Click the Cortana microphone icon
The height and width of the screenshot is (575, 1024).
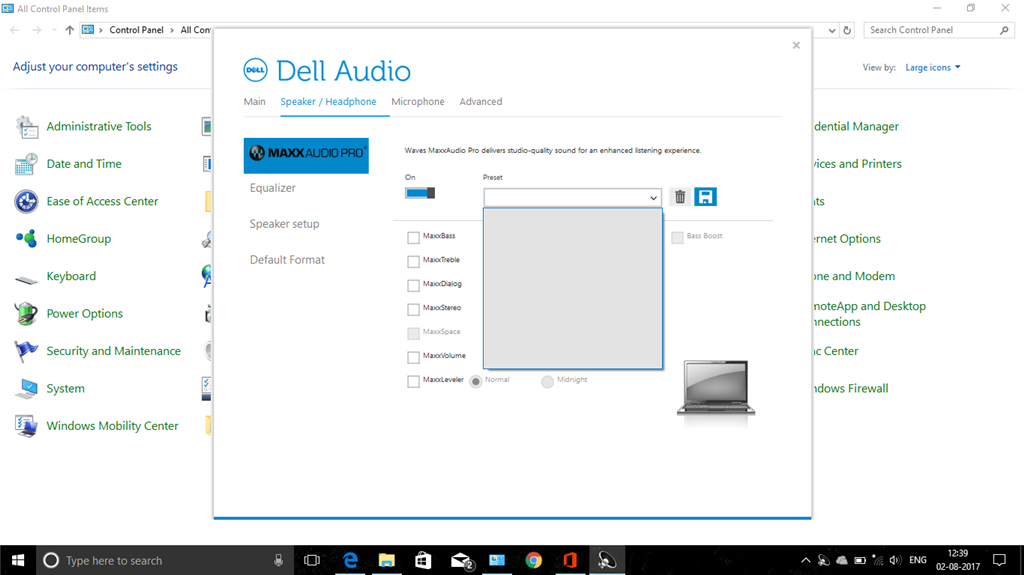click(x=278, y=560)
